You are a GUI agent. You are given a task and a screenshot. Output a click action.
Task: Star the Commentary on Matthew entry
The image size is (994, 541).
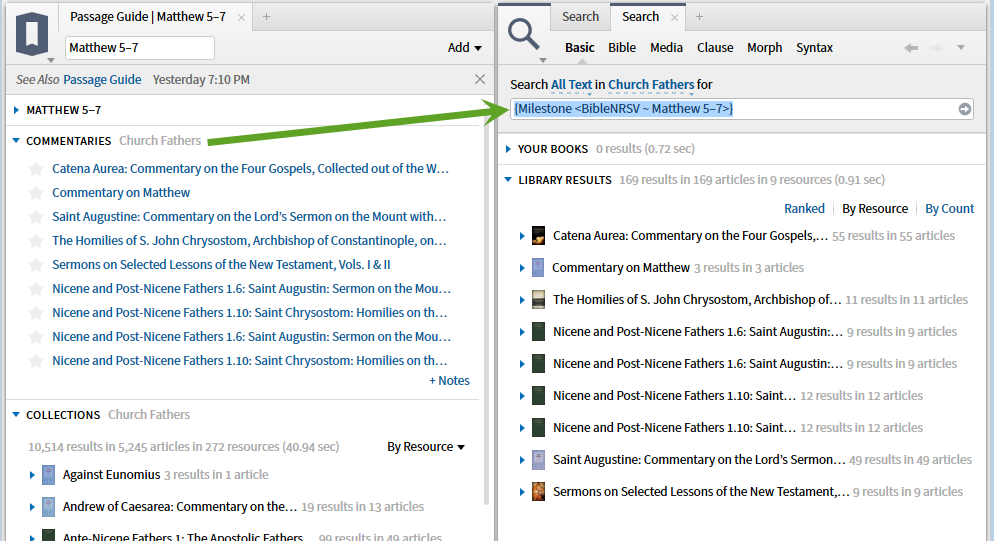tap(36, 193)
